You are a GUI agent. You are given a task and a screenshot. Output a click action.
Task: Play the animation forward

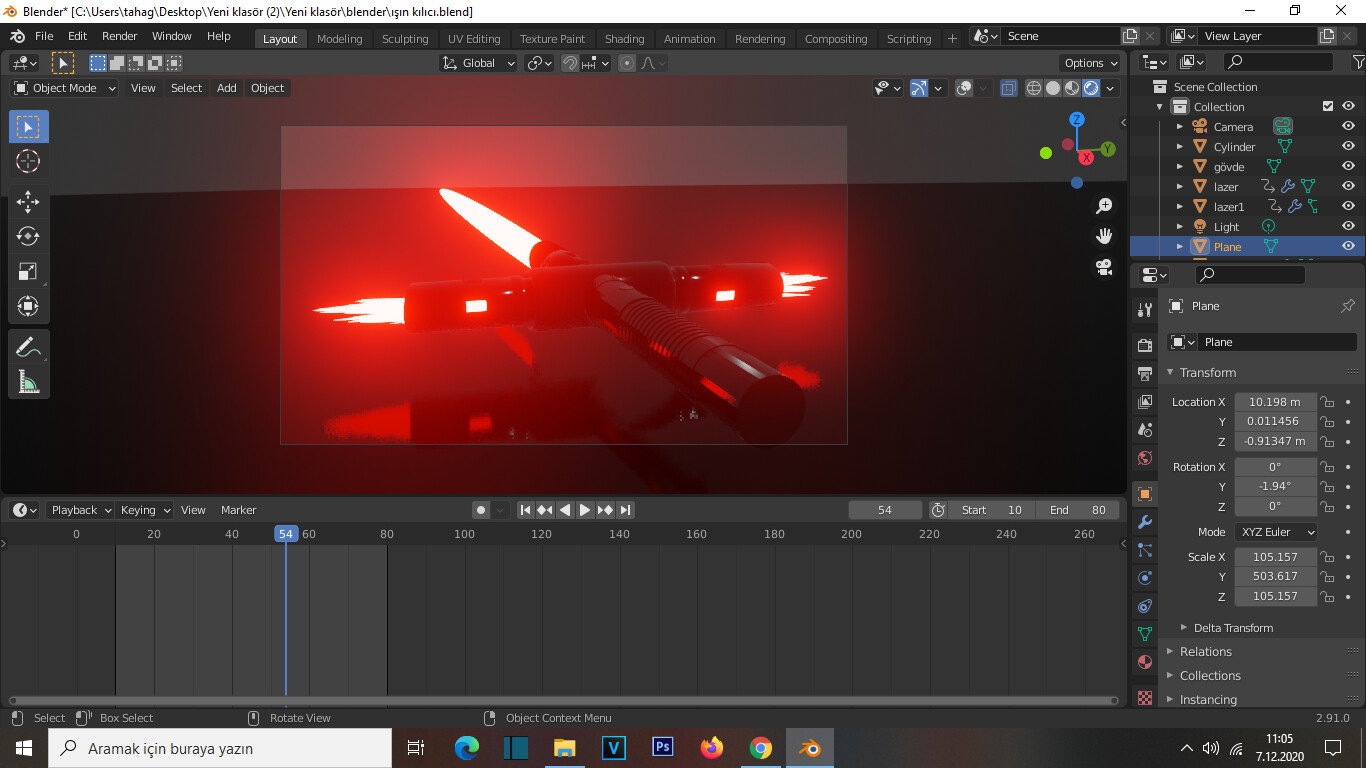coord(585,510)
